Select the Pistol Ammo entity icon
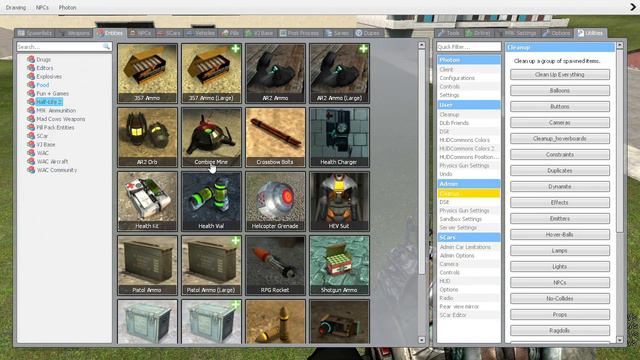The image size is (640, 360). click(x=147, y=265)
